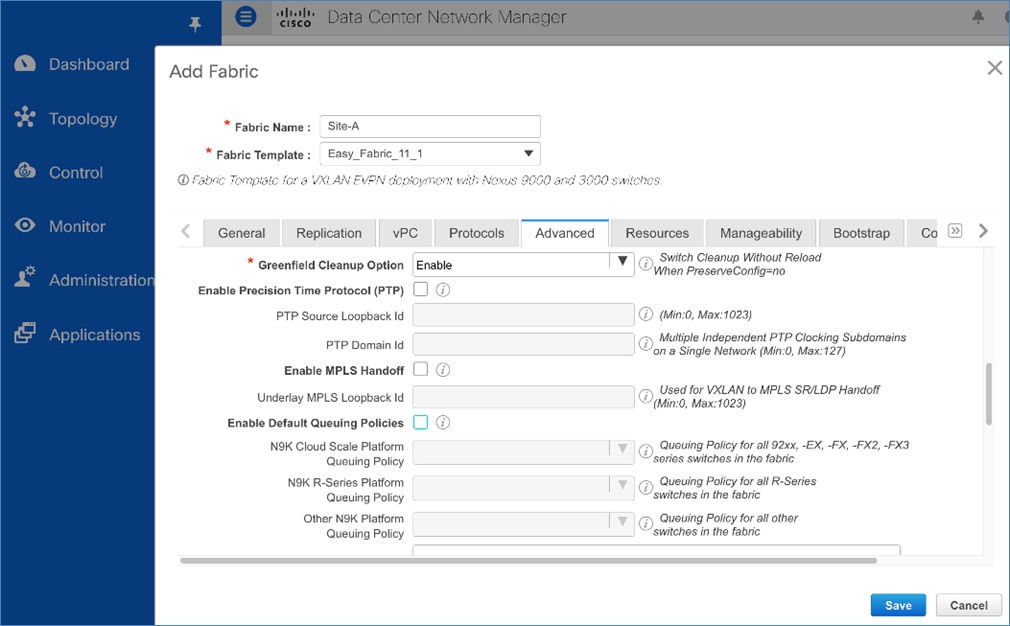Switch to the vPC tab
Screen dimensions: 1010x626
point(405,233)
